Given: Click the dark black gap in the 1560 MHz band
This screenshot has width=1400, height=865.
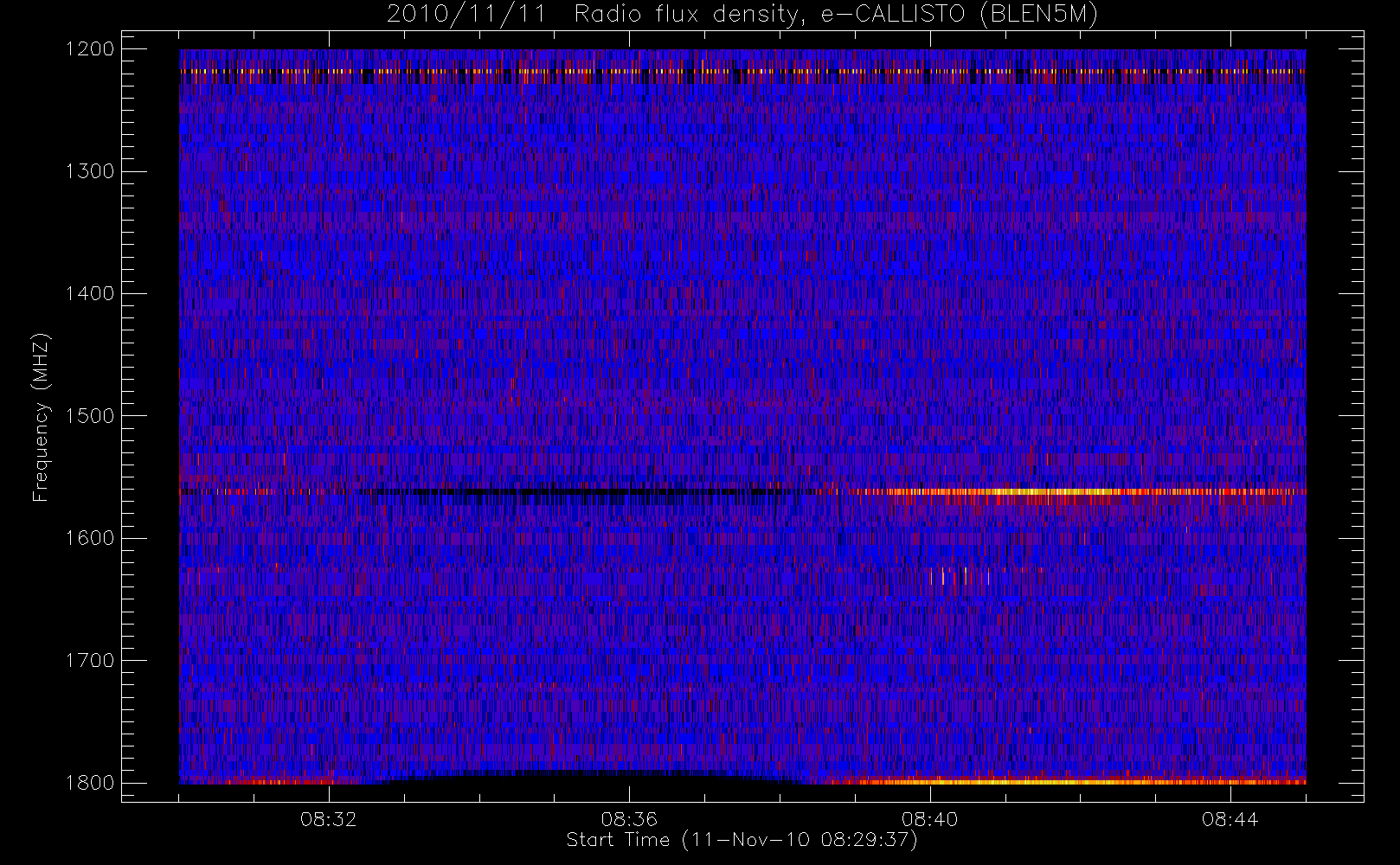Looking at the screenshot, I should pos(571,491).
